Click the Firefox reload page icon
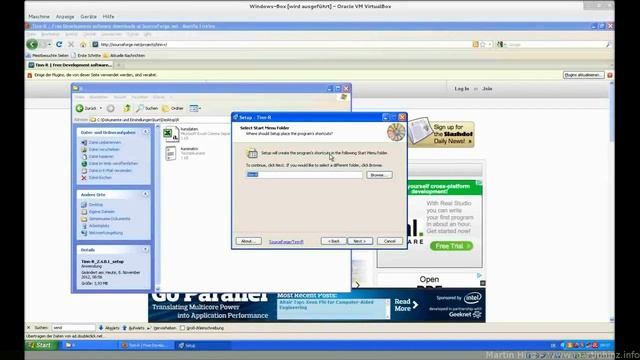Viewport: 640px width, 360px height. 59,44
